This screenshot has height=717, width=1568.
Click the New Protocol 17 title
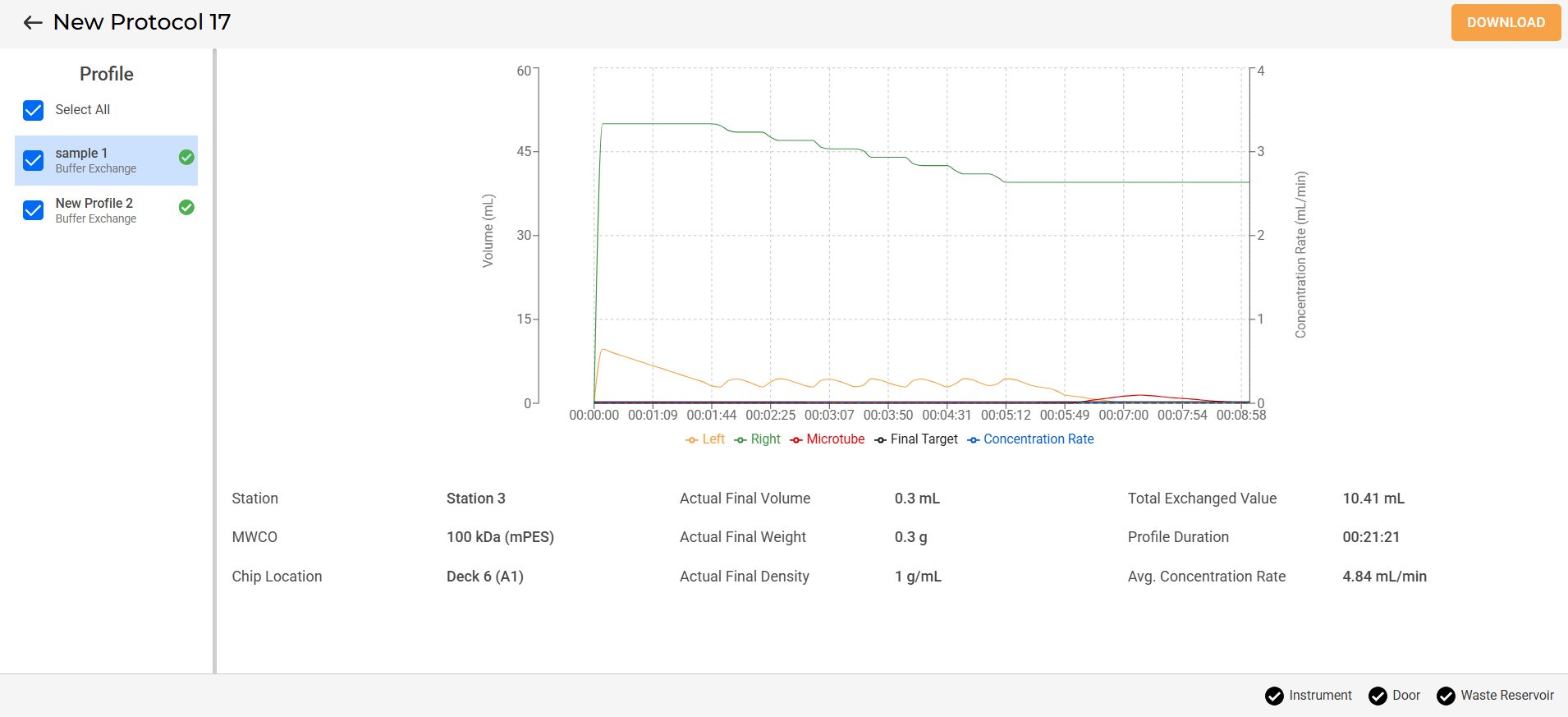142,22
